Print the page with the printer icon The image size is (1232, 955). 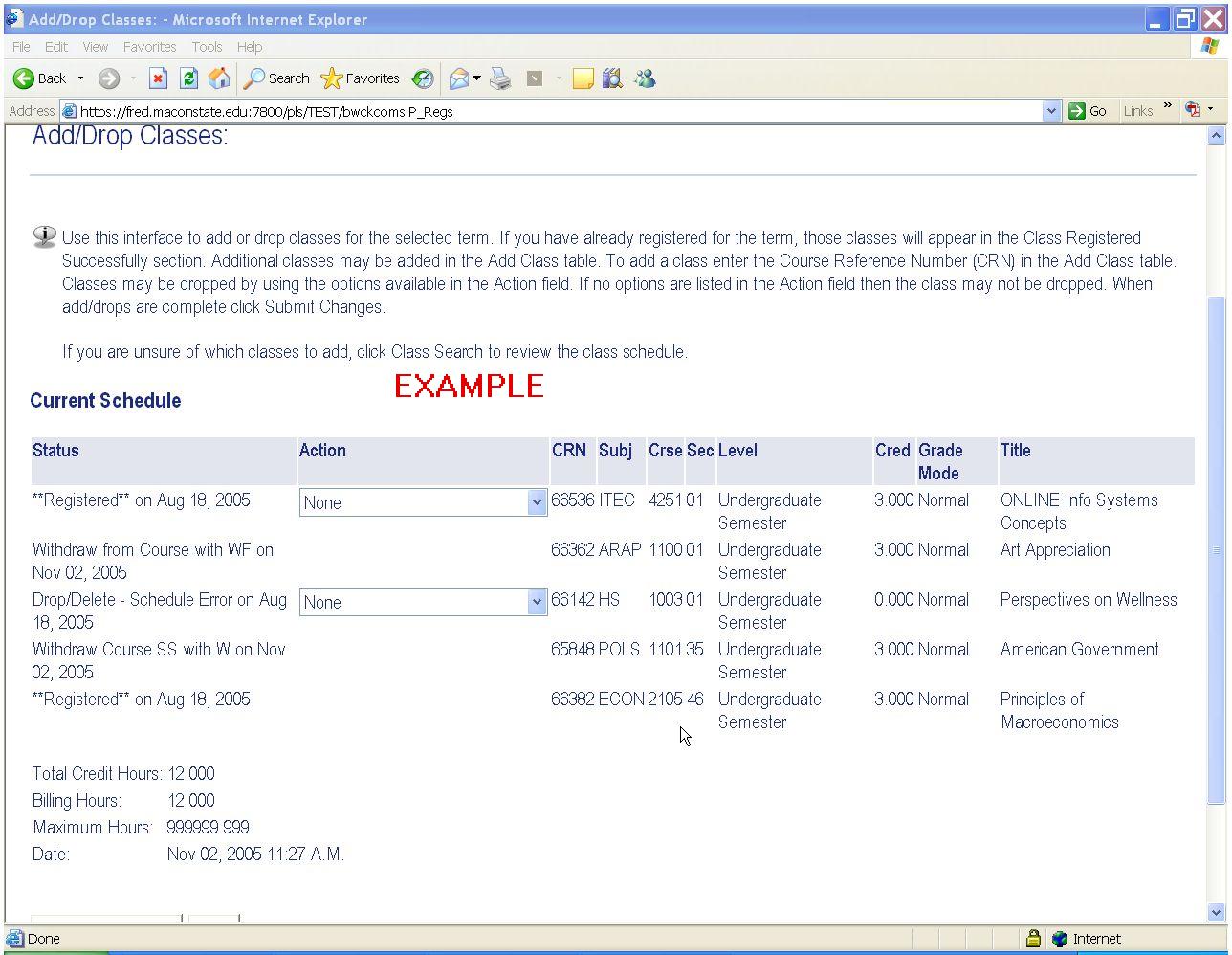[x=501, y=78]
